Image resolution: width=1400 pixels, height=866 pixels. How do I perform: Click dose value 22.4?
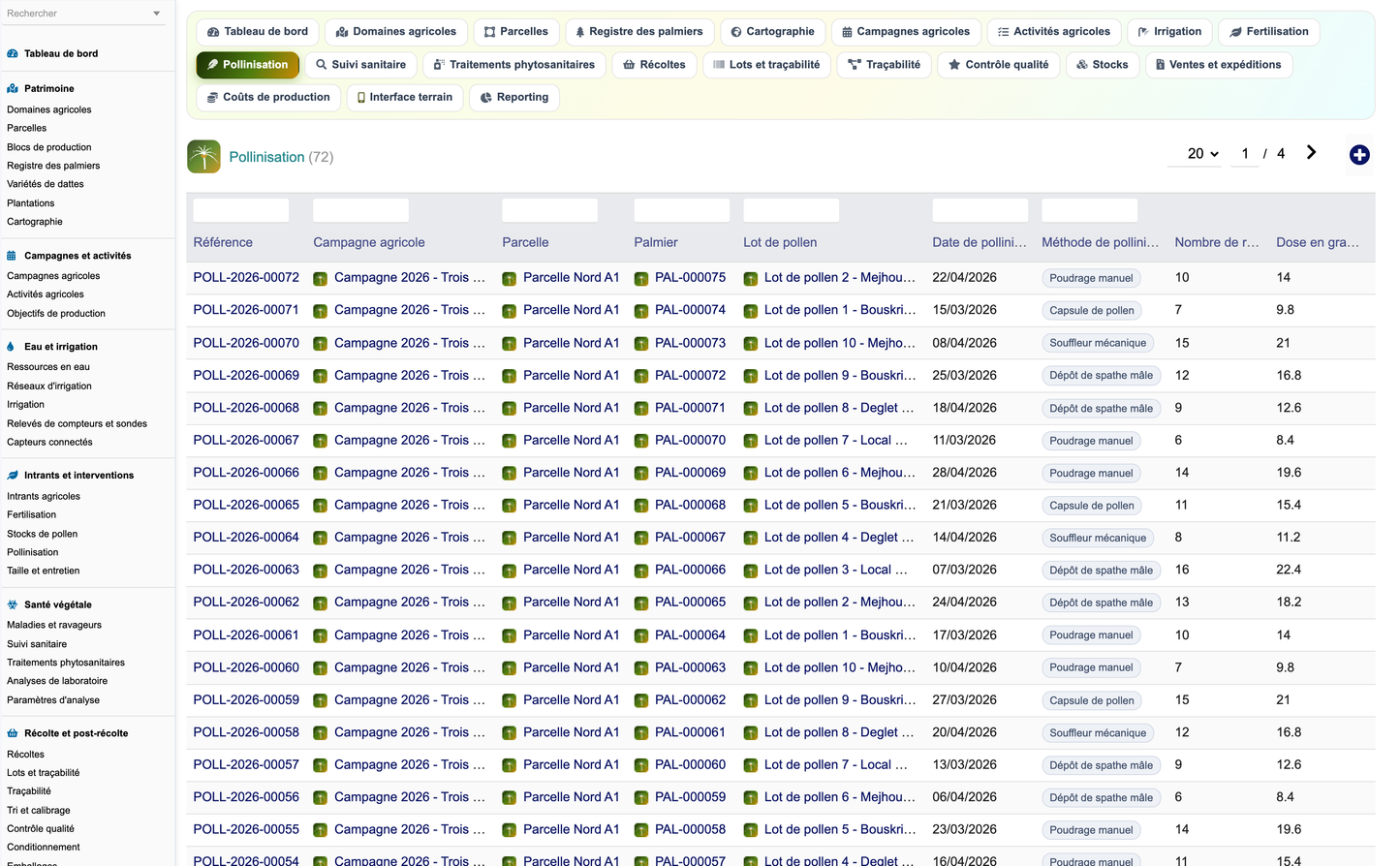pyautogui.click(x=1289, y=571)
